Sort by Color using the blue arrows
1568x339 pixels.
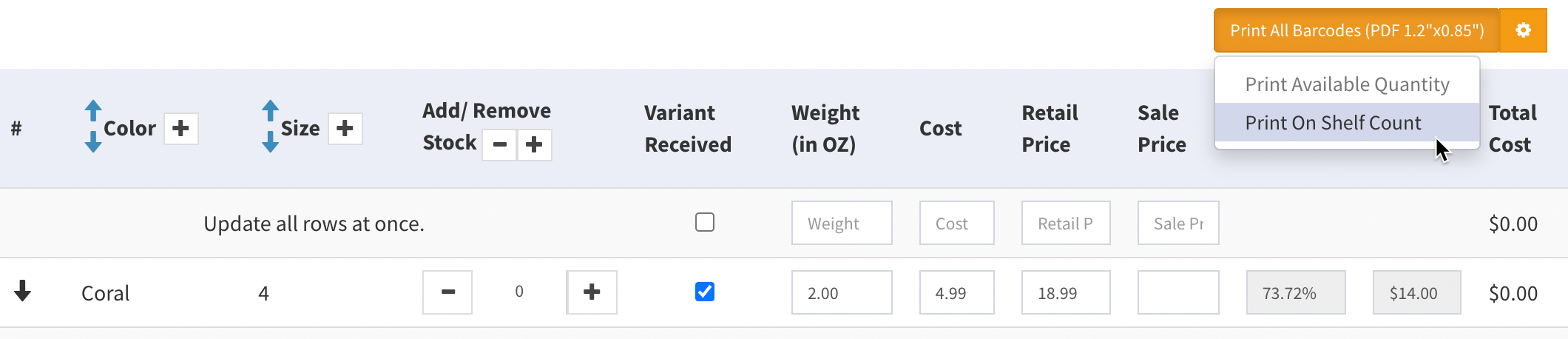(x=93, y=127)
